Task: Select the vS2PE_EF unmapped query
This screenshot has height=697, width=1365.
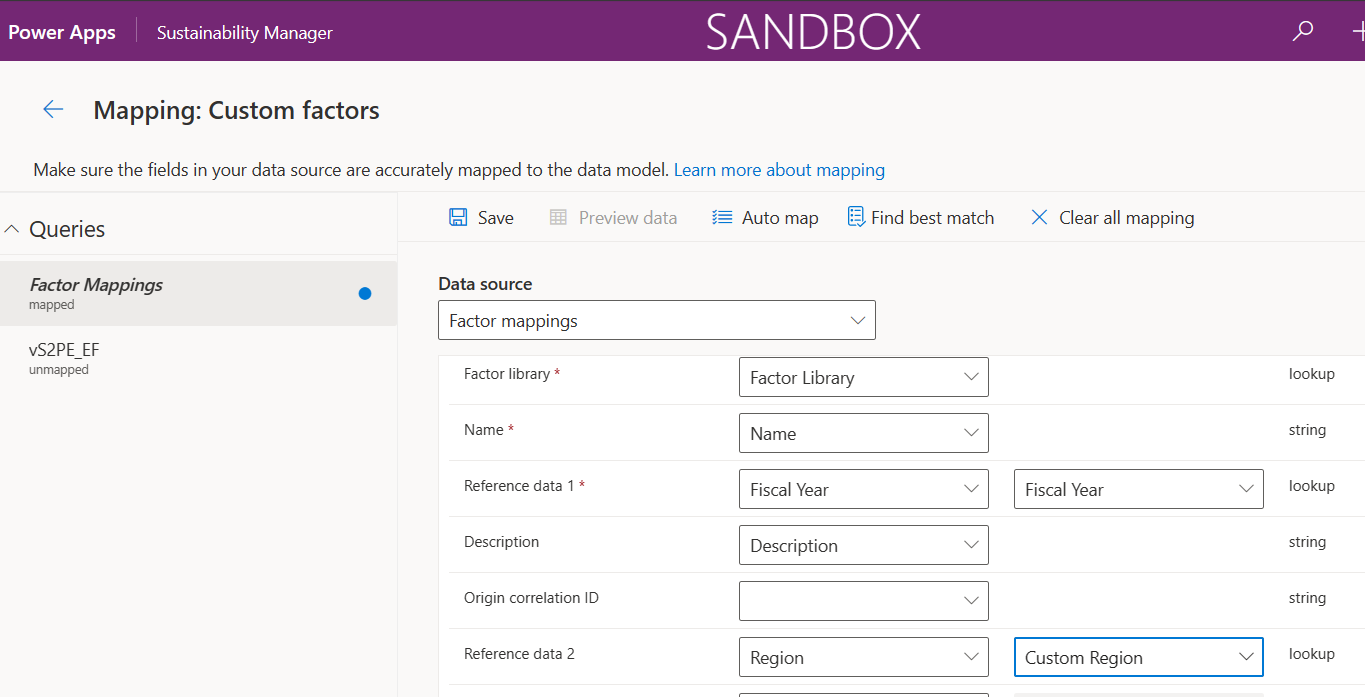Action: point(198,358)
